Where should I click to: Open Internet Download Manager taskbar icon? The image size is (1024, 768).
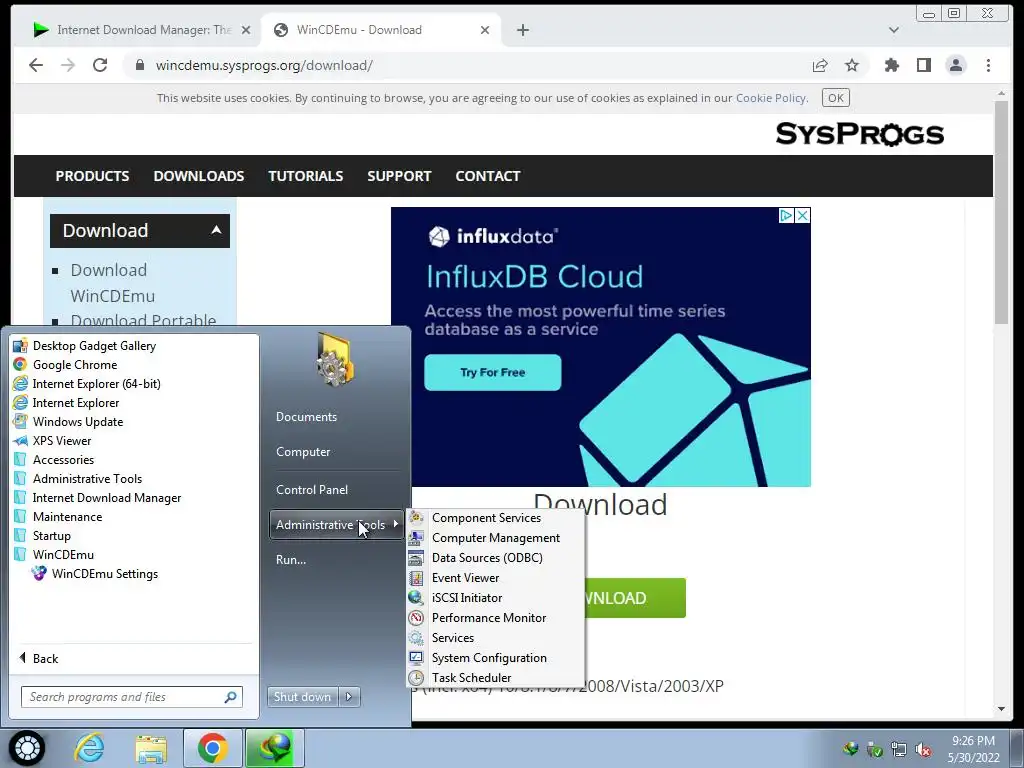pos(274,748)
